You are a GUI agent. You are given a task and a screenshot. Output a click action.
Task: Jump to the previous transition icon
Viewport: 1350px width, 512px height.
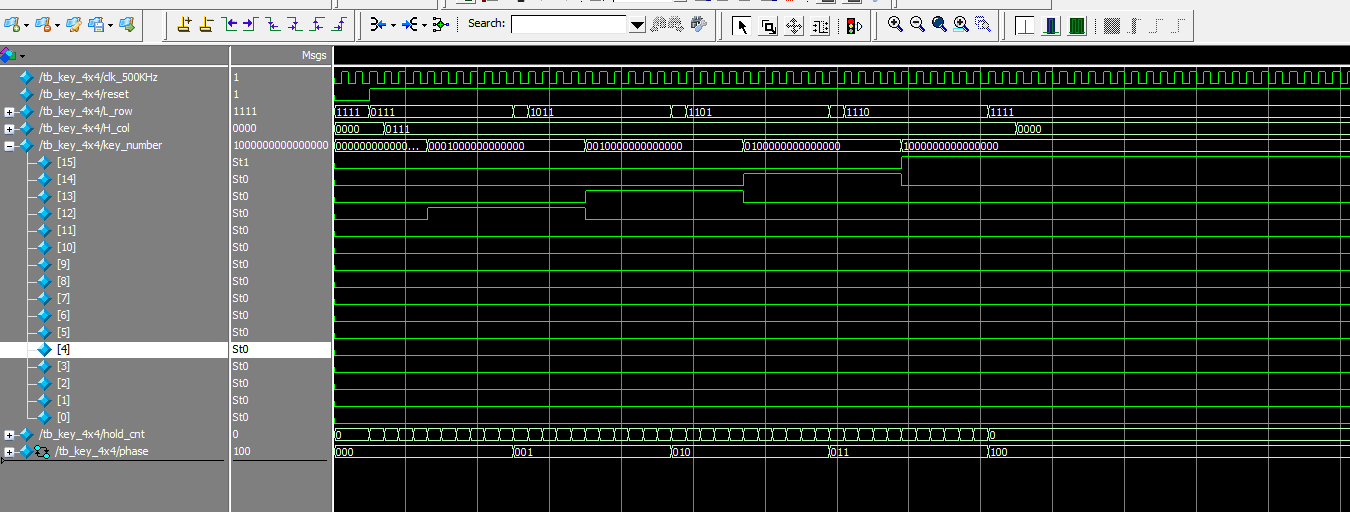pyautogui.click(x=230, y=25)
